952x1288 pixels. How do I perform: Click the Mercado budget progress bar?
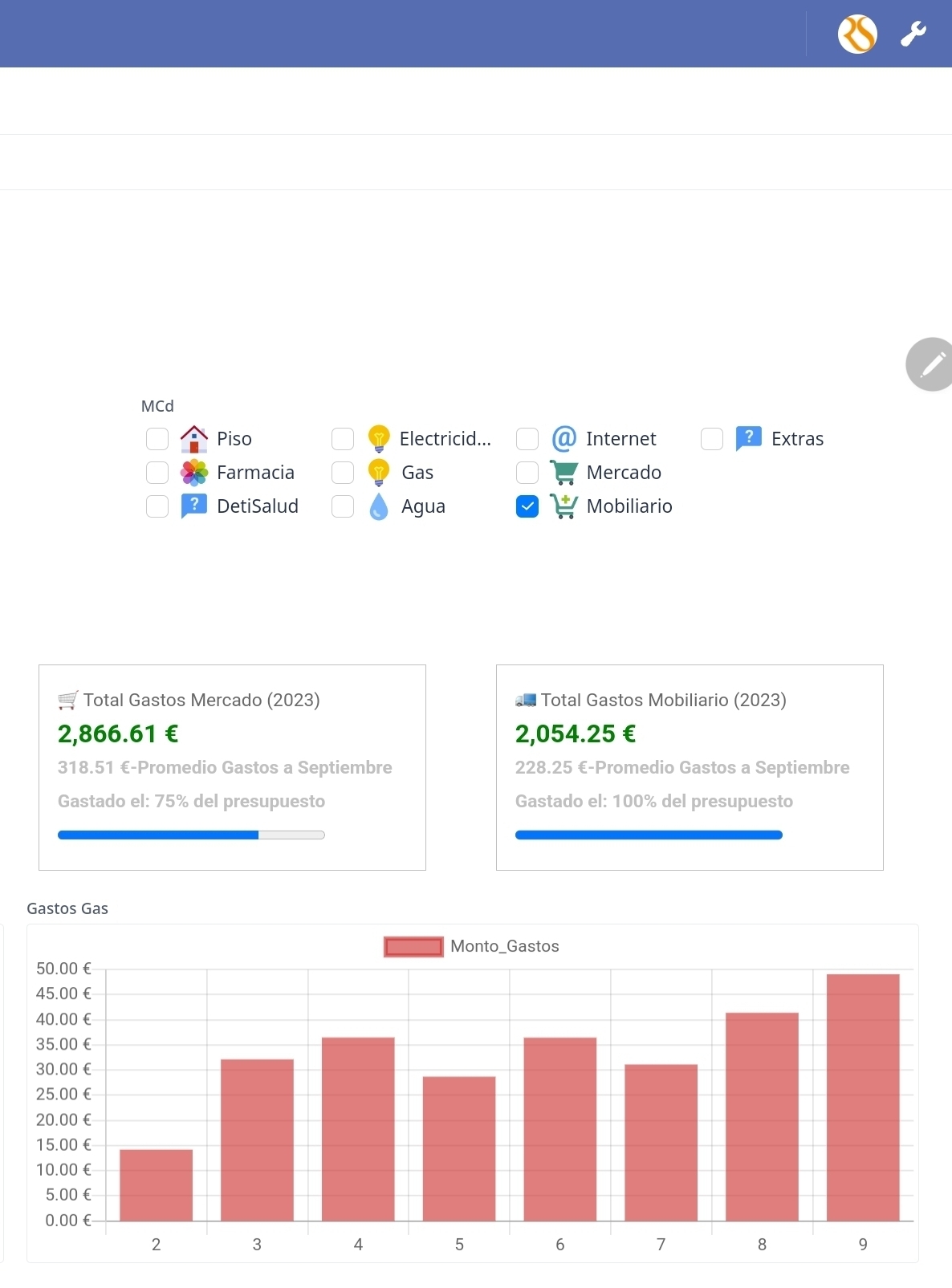click(x=191, y=835)
